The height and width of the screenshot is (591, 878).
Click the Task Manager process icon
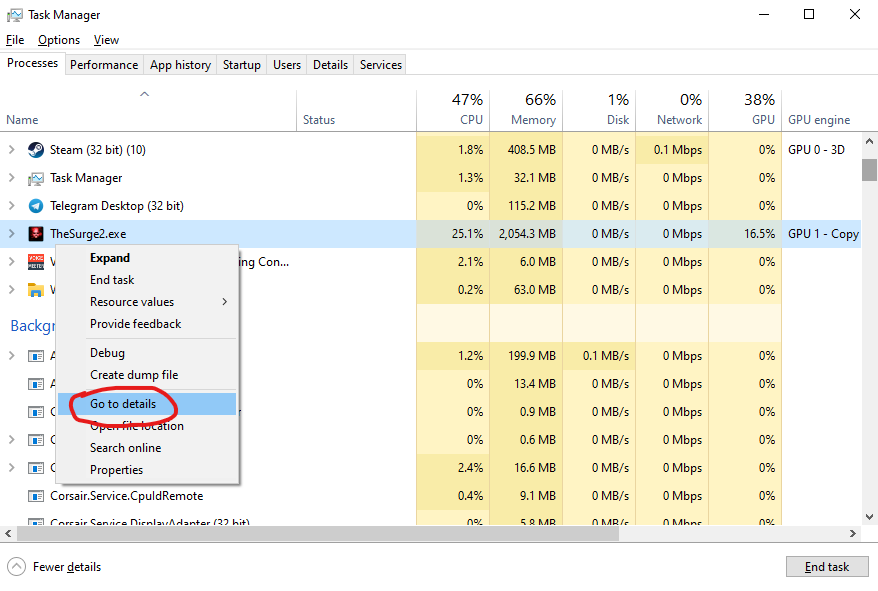click(x=36, y=178)
